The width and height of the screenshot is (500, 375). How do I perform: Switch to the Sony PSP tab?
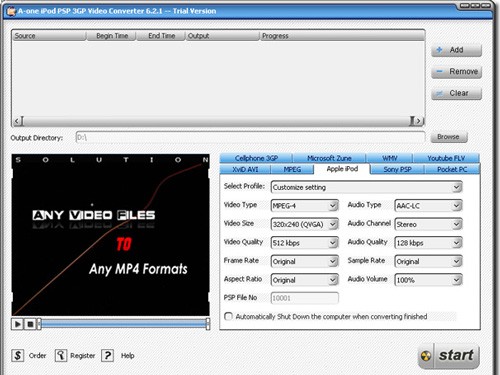tap(397, 169)
